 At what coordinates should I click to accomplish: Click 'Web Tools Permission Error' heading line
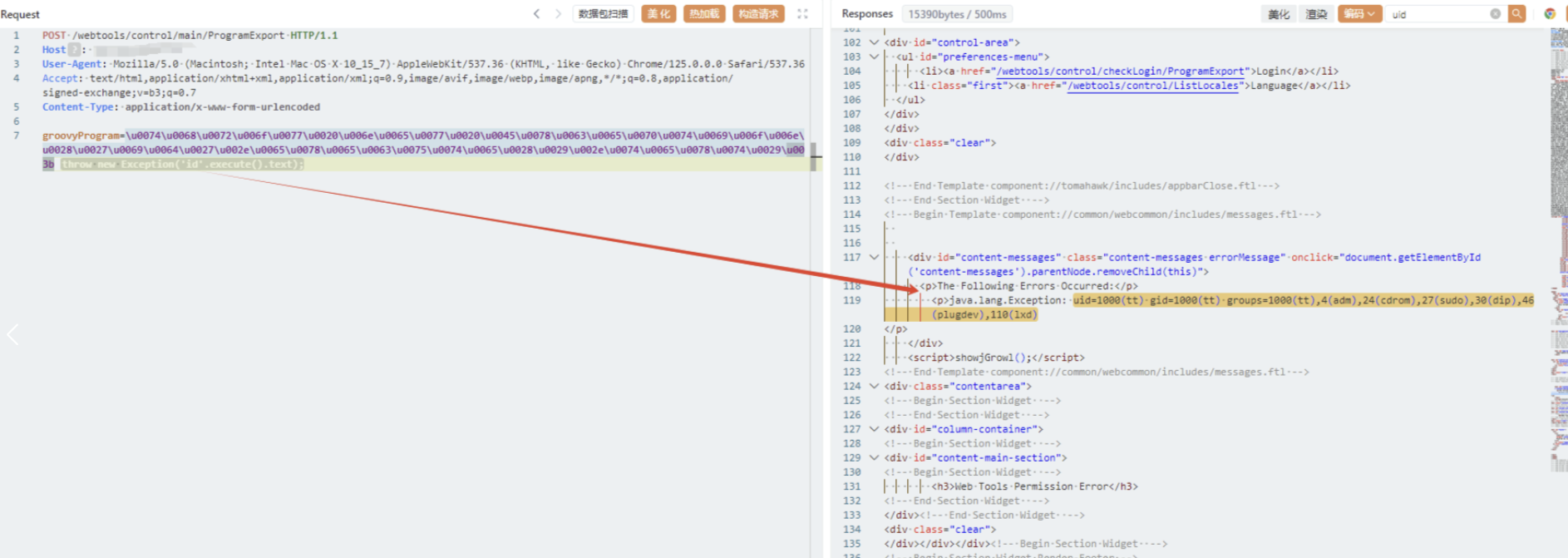click(1034, 486)
